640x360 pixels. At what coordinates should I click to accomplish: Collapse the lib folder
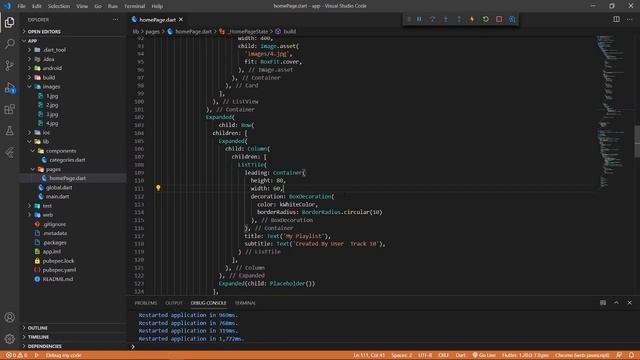pyautogui.click(x=46, y=142)
